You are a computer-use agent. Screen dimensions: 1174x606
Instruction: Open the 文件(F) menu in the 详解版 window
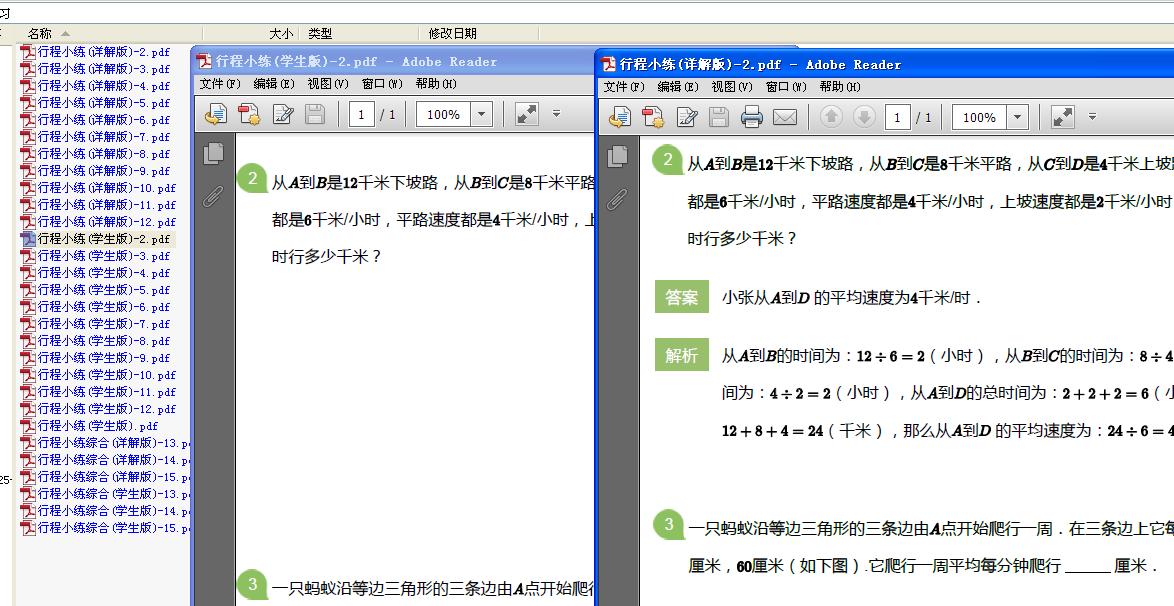click(x=624, y=87)
